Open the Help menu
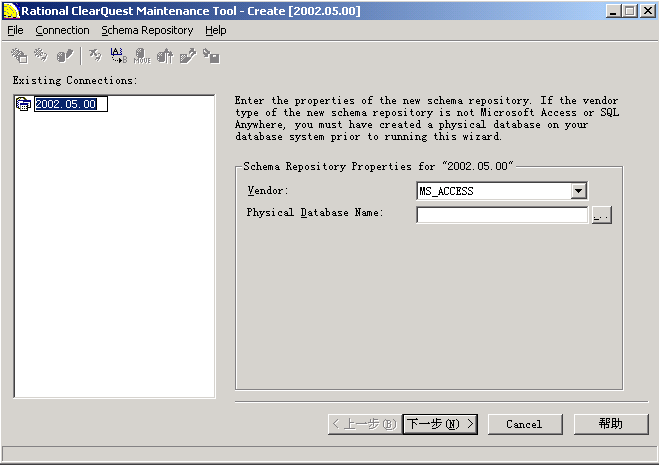This screenshot has height=465, width=659. (x=216, y=30)
